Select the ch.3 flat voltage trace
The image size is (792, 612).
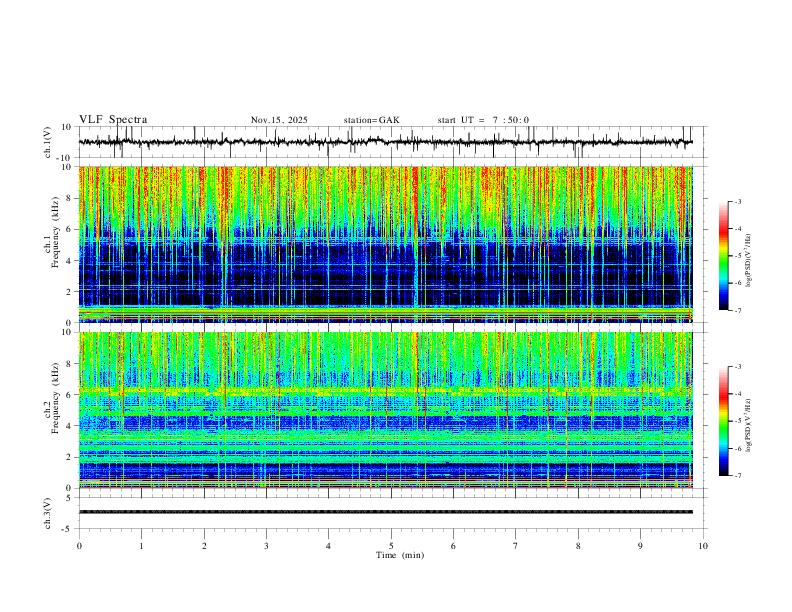(x=385, y=512)
